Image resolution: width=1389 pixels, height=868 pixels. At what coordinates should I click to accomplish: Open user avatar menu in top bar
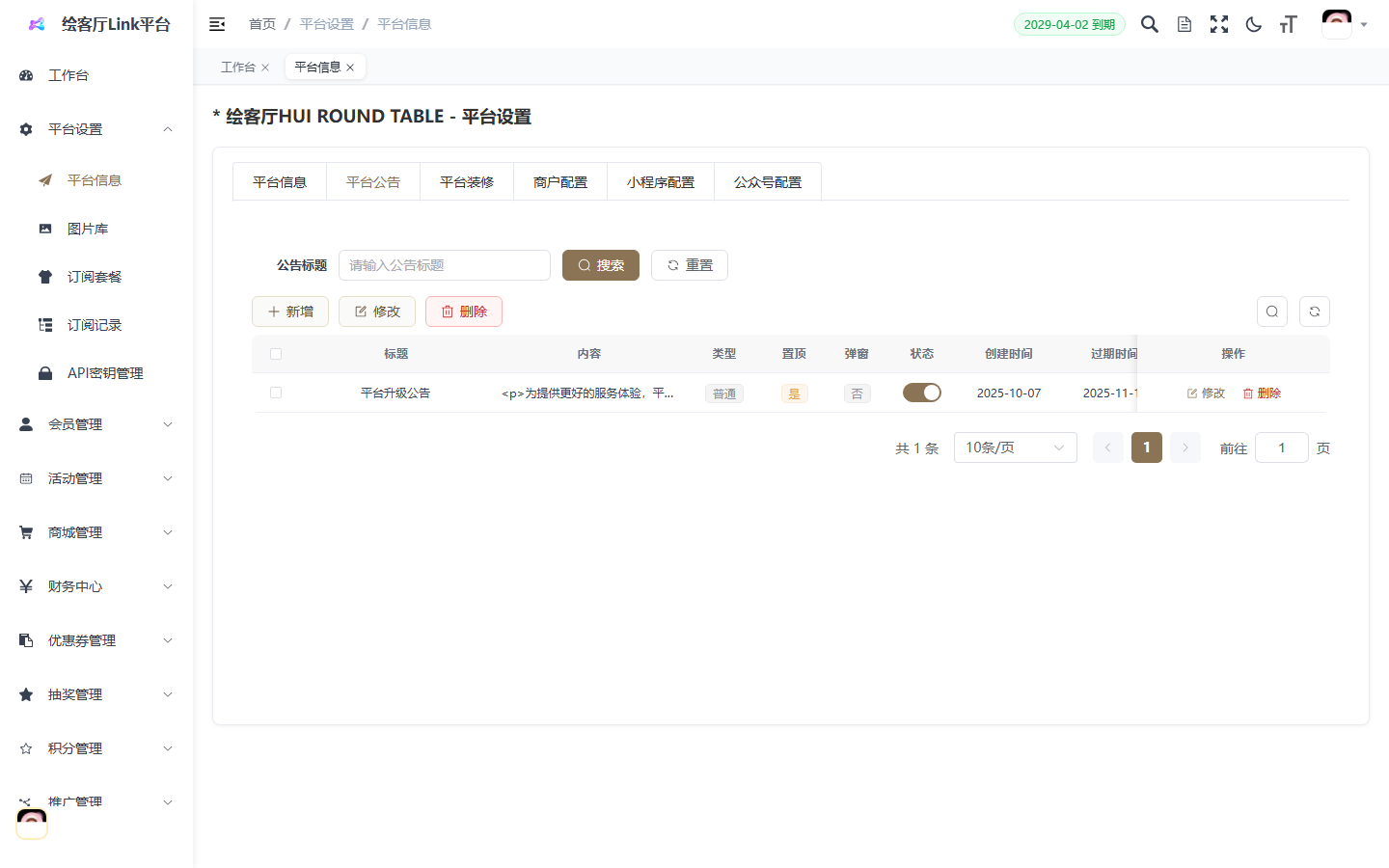point(1345,24)
